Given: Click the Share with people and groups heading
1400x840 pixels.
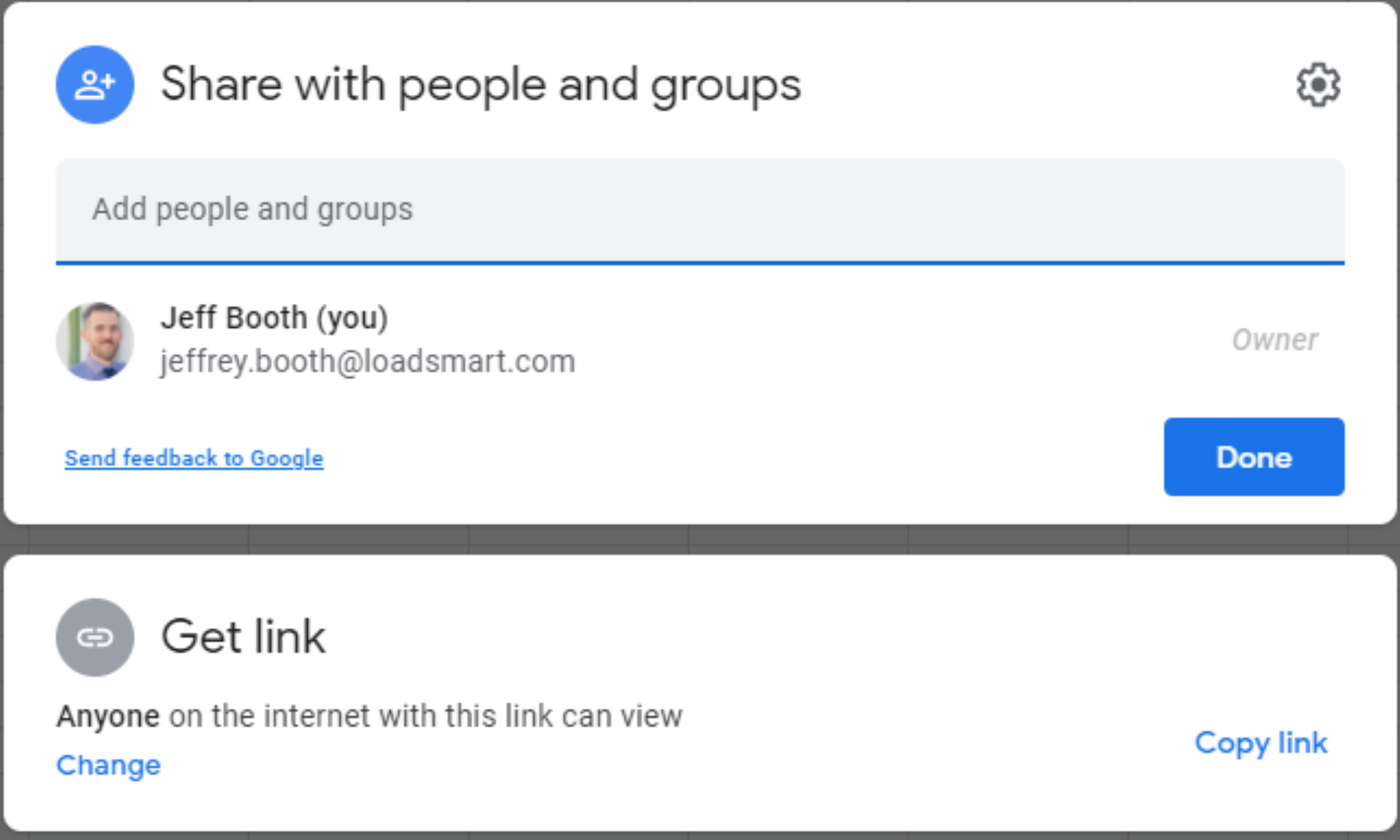Looking at the screenshot, I should pos(480,84).
